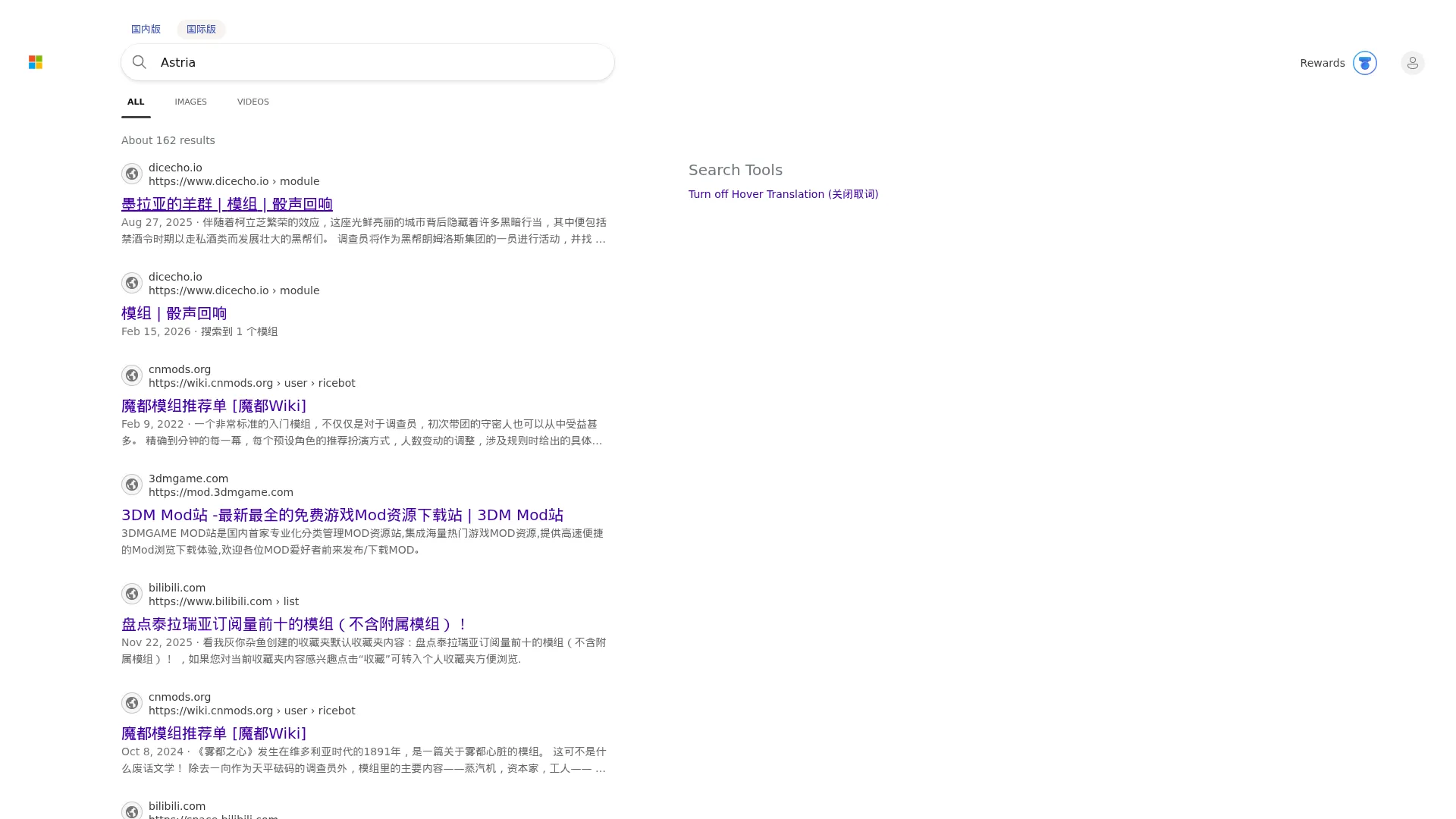
Task: Click Search Tools heading
Action: 736,170
